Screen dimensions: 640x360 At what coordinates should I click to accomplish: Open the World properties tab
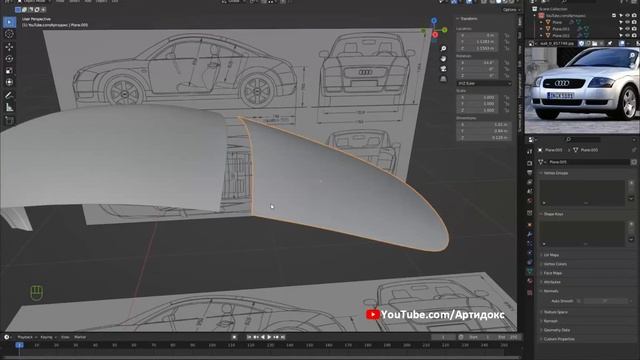529,201
